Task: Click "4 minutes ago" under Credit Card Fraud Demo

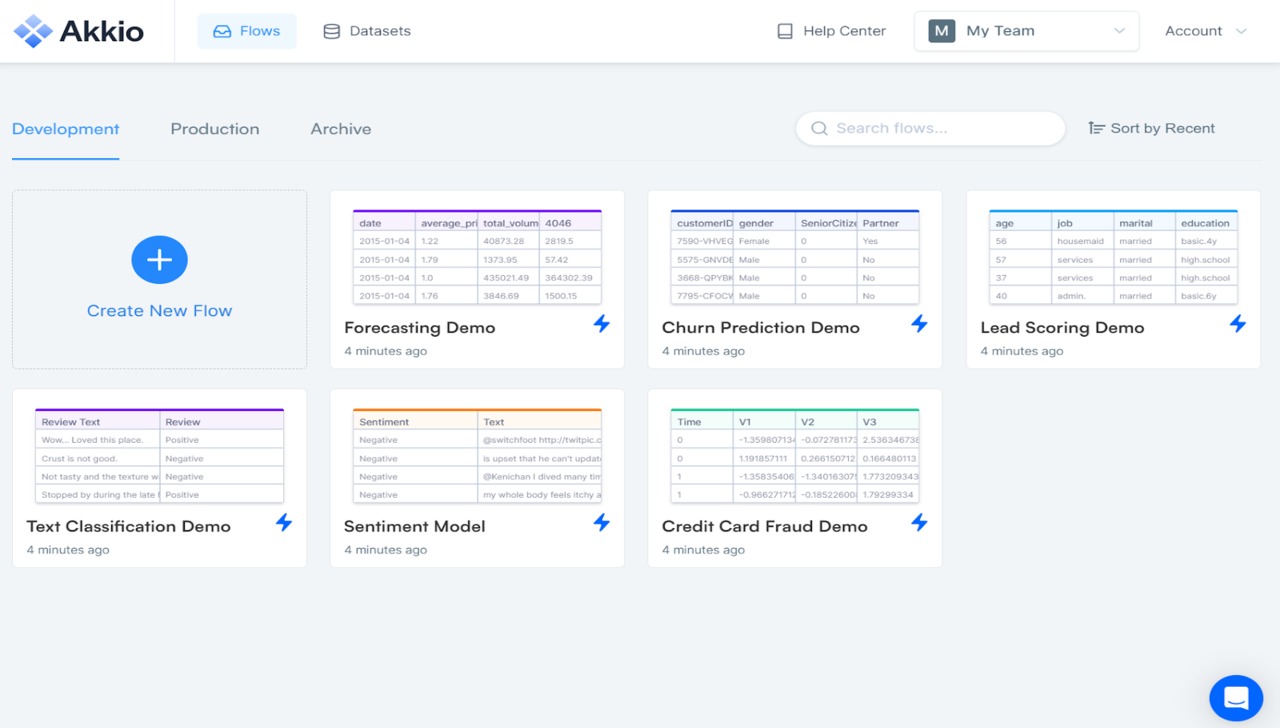Action: (704, 550)
